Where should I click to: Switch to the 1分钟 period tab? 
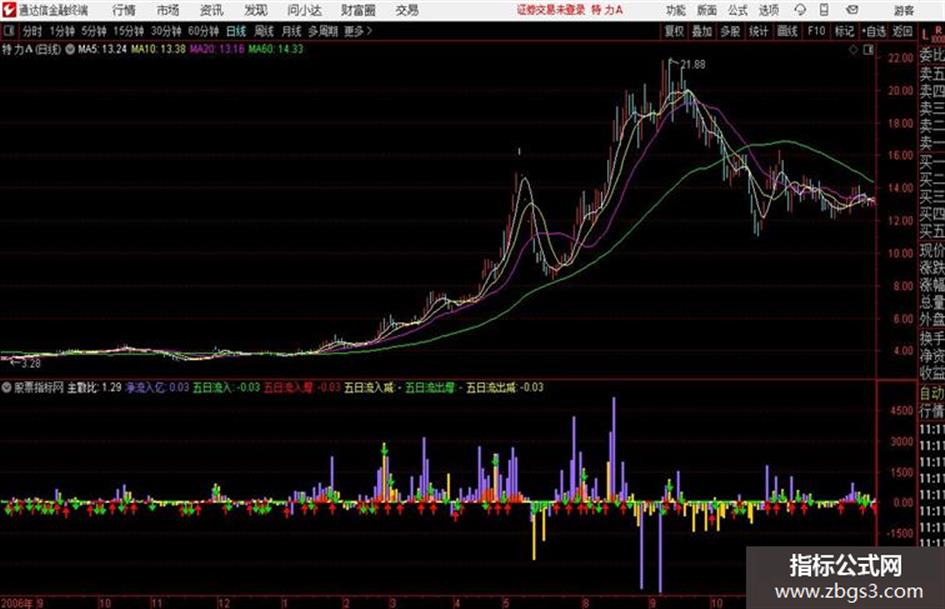pyautogui.click(x=62, y=31)
